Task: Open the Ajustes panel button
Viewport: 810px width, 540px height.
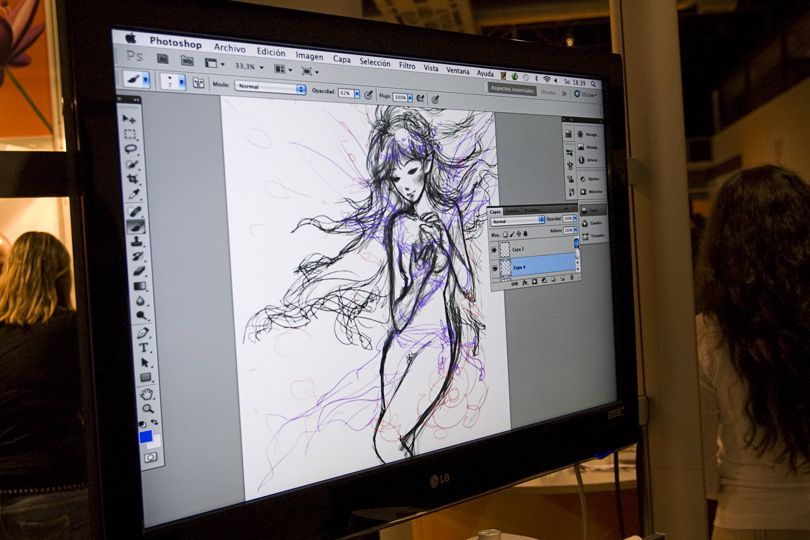Action: [x=590, y=179]
